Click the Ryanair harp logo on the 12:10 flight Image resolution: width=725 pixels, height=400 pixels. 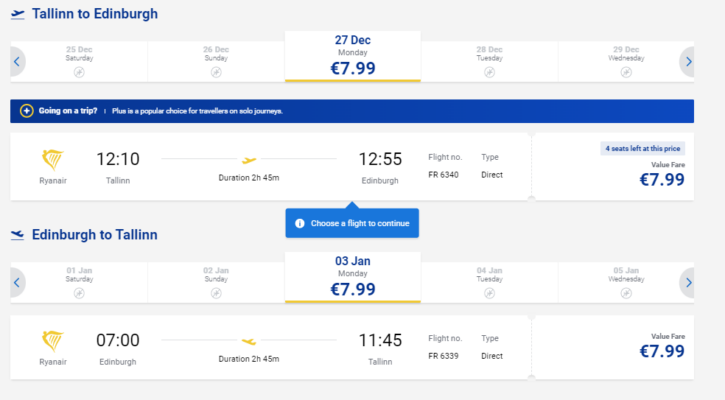coord(52,160)
